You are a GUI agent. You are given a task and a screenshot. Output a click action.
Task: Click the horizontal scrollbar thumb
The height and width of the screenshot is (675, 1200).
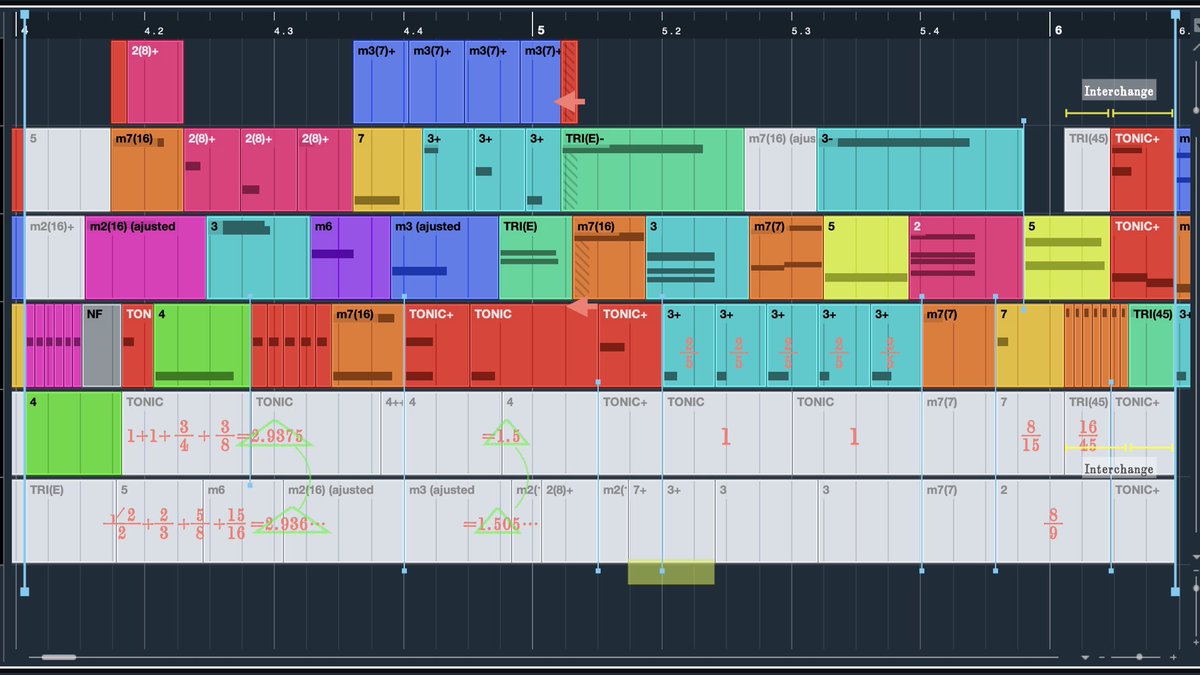[59, 657]
